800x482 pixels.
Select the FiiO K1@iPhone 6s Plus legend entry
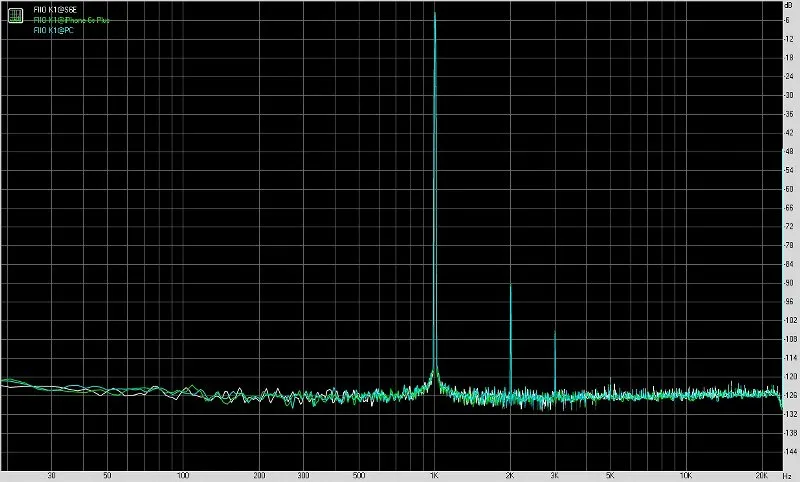point(71,20)
